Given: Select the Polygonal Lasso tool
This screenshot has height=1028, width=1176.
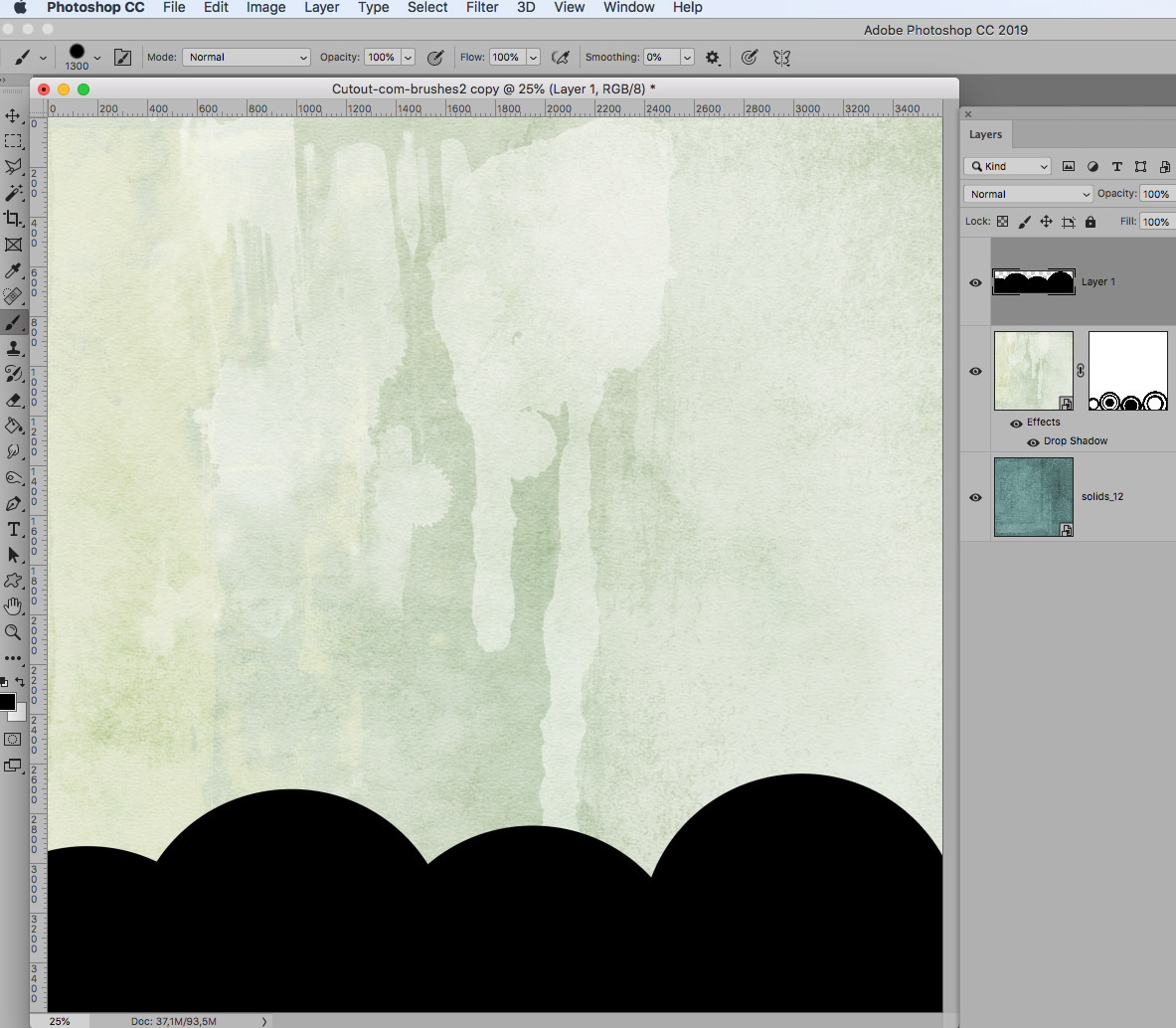Looking at the screenshot, I should click(x=13, y=166).
